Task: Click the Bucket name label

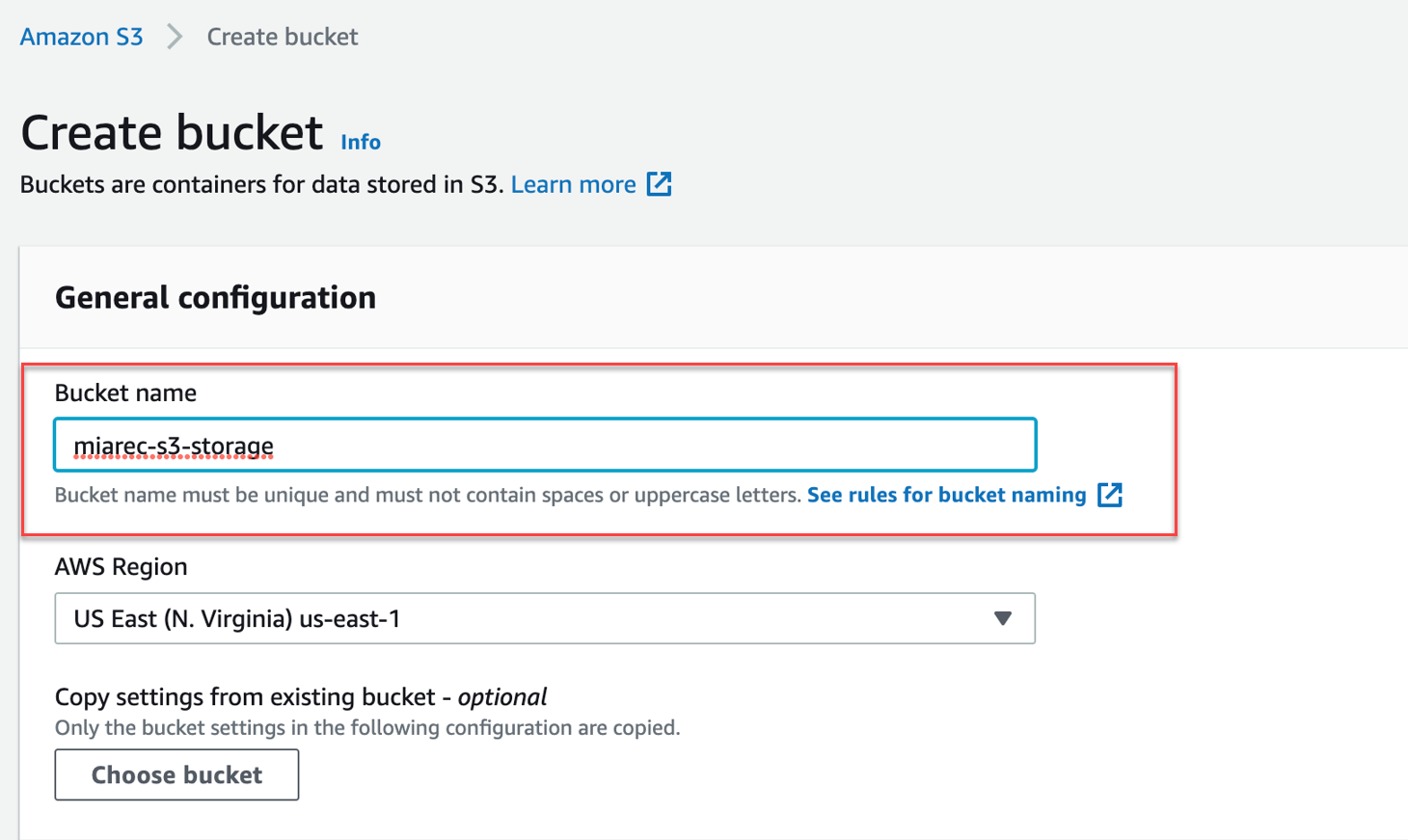Action: click(125, 393)
